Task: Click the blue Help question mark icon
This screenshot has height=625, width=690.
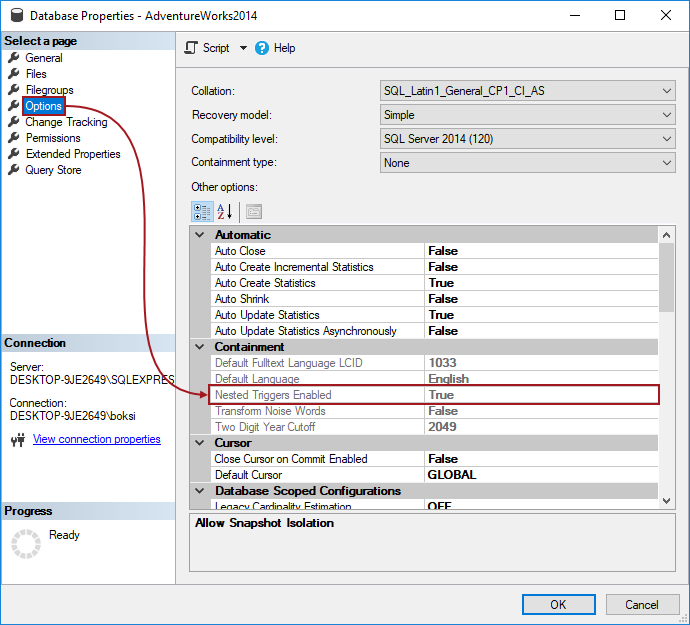Action: 262,48
